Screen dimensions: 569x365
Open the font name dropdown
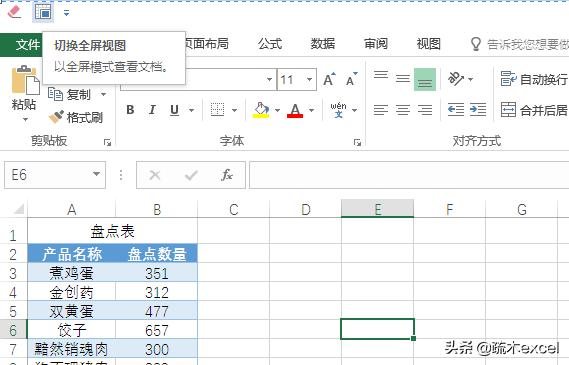[x=269, y=79]
